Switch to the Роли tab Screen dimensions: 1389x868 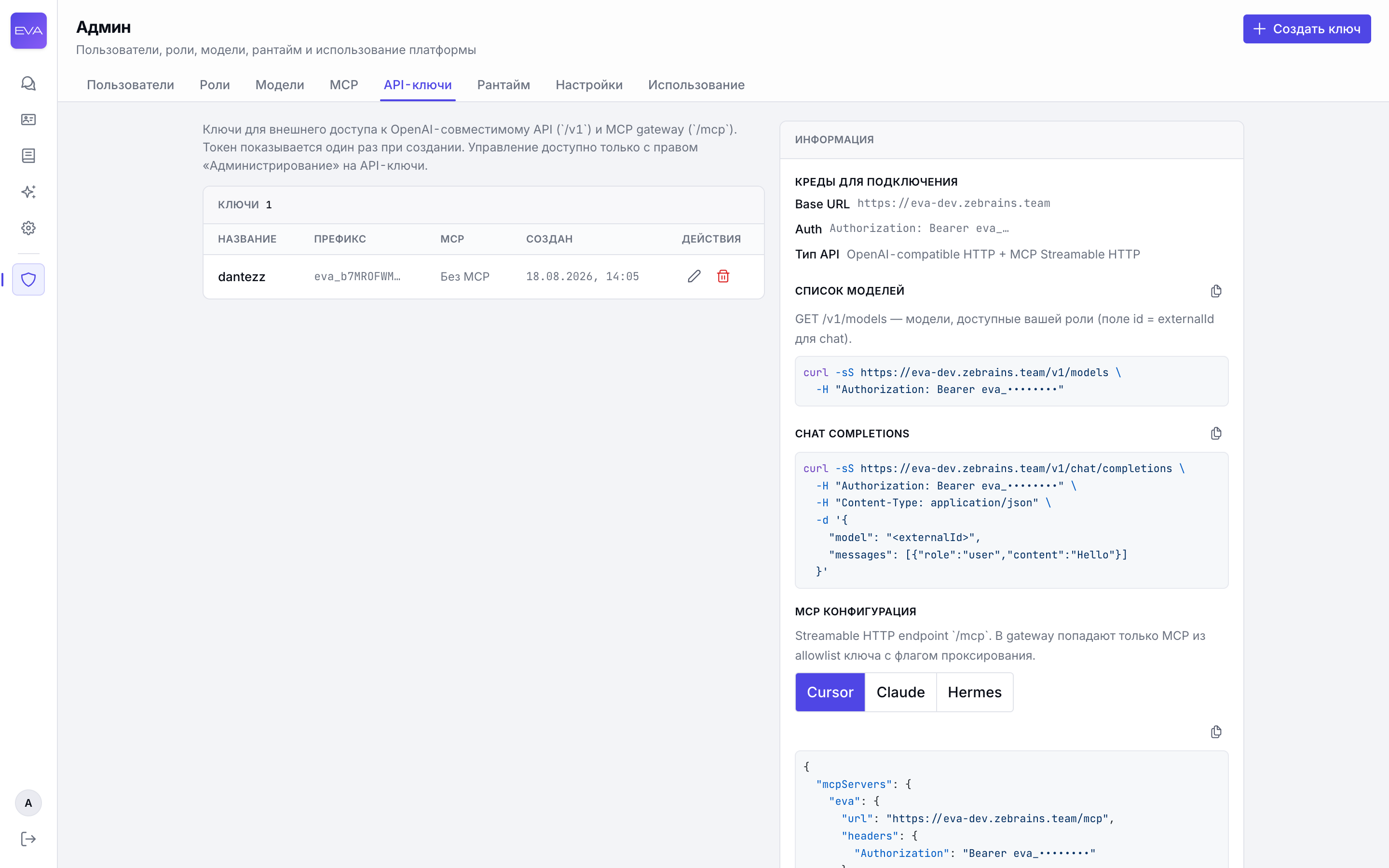click(x=215, y=85)
